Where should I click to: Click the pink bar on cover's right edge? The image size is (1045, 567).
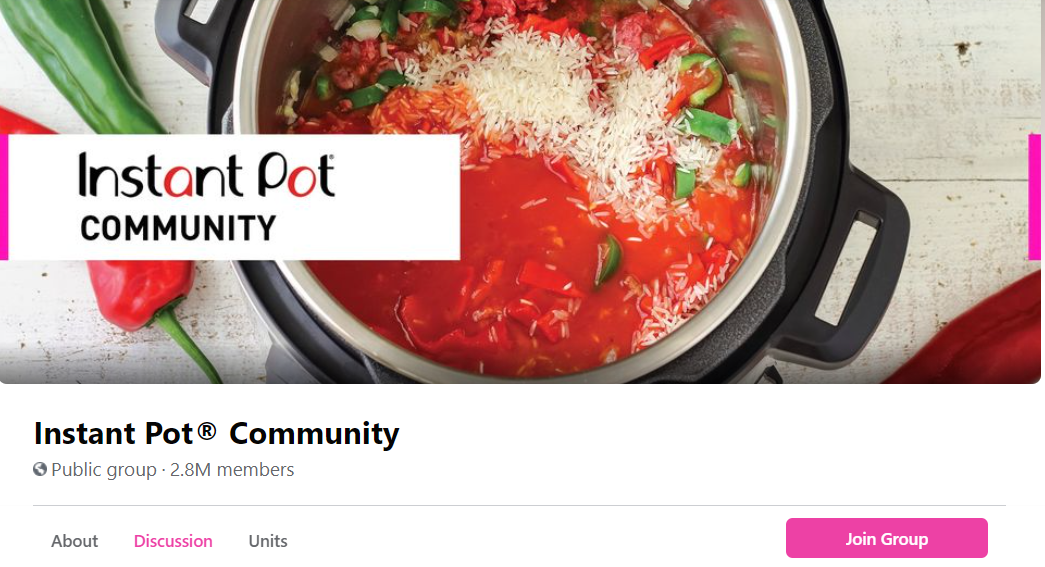click(x=1034, y=197)
